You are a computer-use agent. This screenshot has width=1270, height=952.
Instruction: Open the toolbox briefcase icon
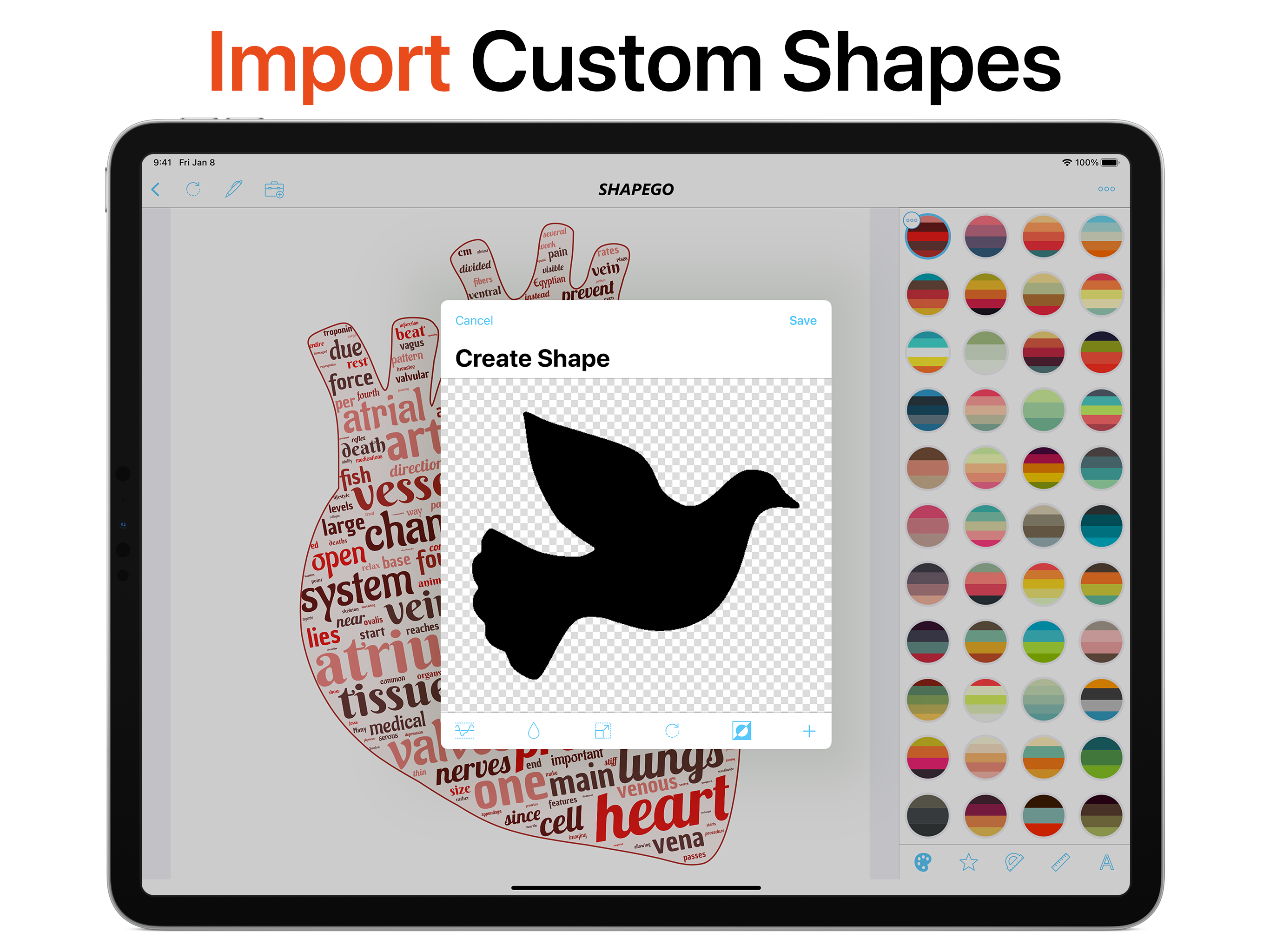click(274, 190)
